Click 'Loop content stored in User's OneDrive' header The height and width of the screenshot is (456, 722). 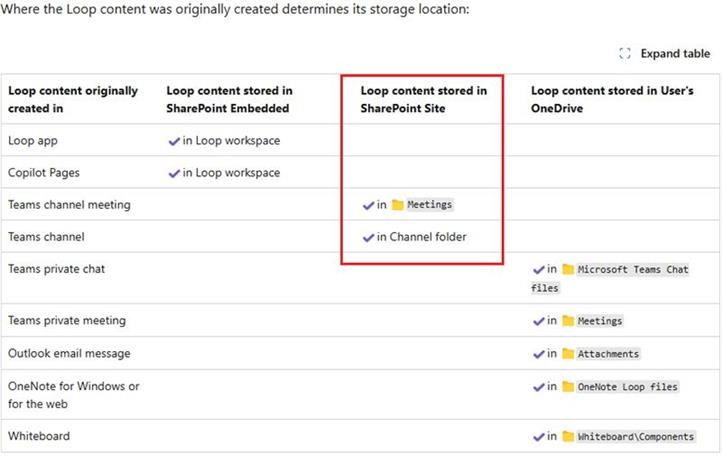612,99
